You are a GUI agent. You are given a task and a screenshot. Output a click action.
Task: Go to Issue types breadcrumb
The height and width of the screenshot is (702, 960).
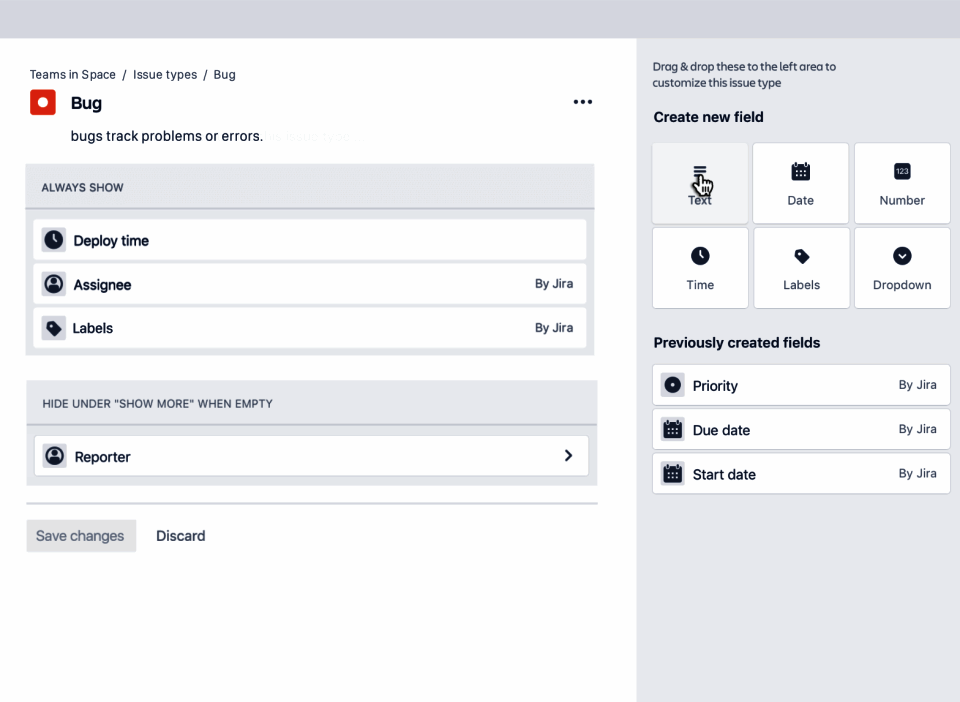(x=165, y=75)
